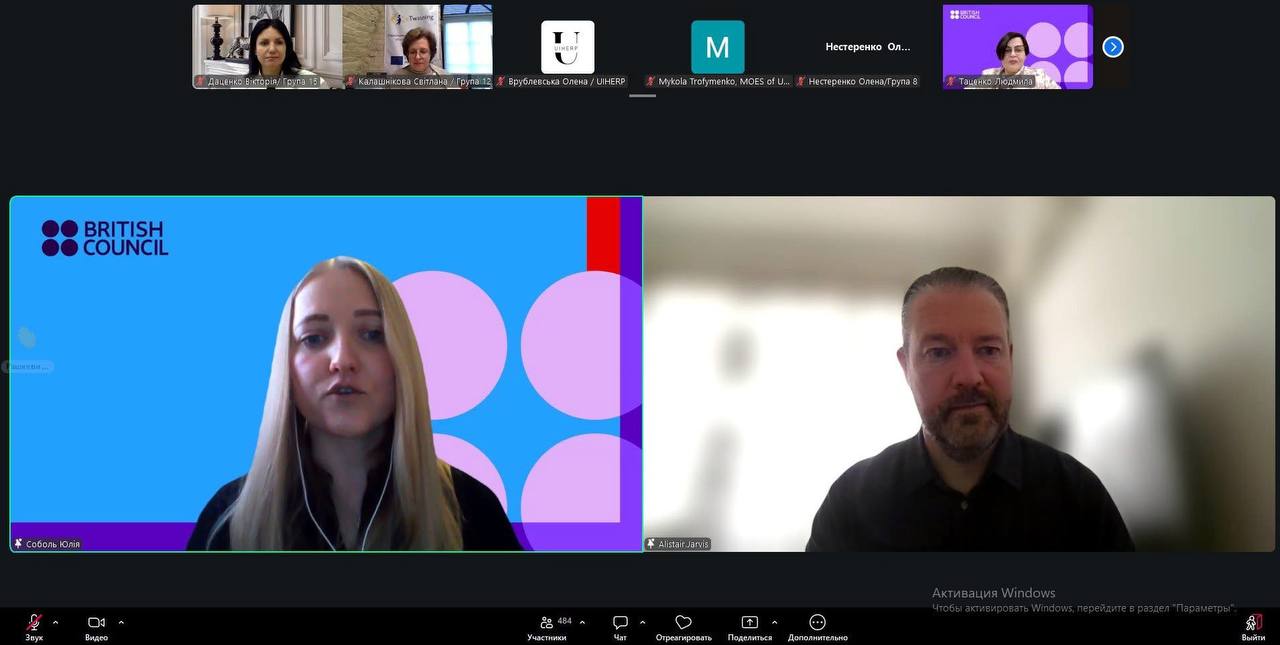This screenshot has height=645, width=1280.
Task: Open the Дополнительно more options icon
Action: click(x=817, y=622)
